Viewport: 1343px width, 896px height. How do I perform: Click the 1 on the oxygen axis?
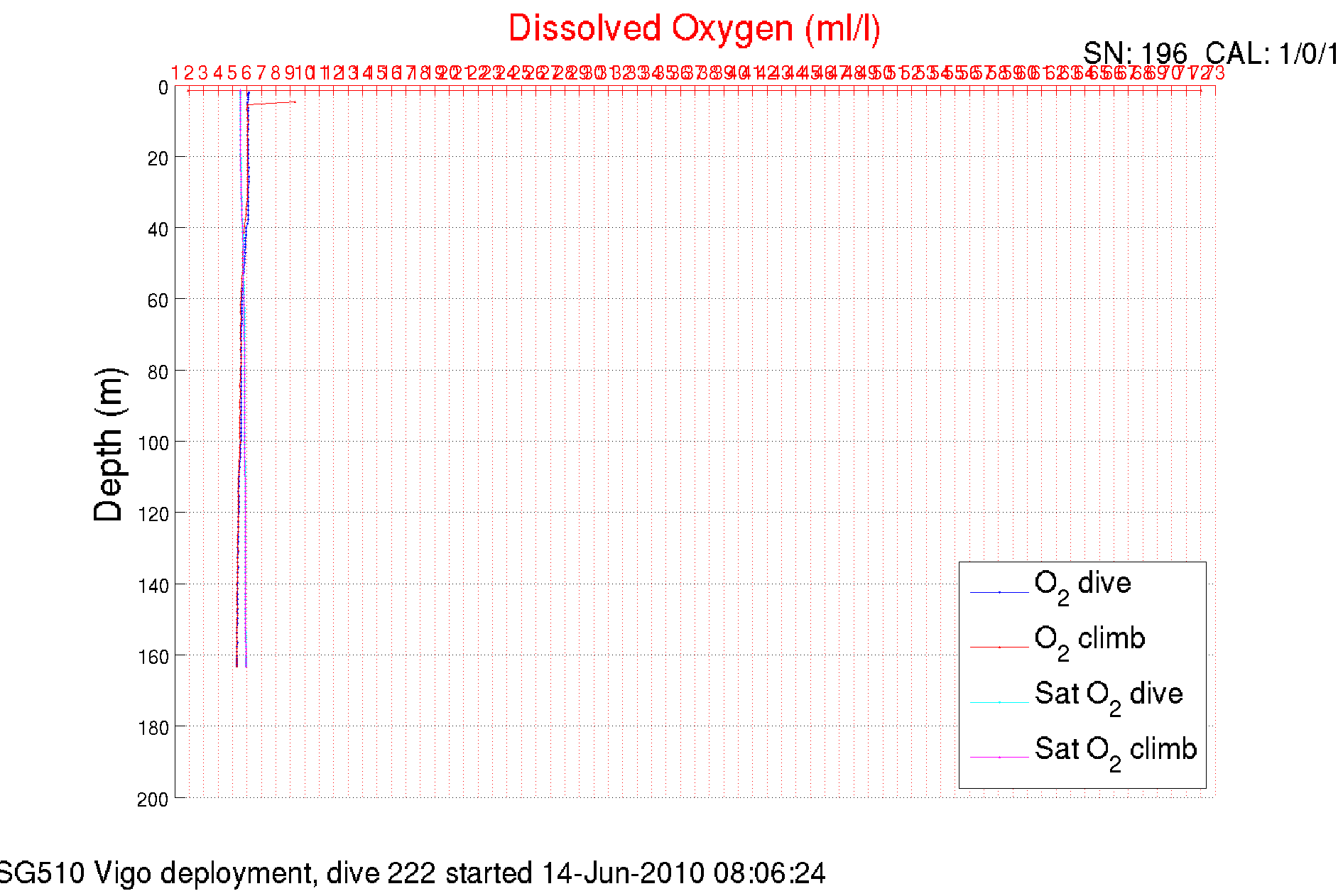coord(175,72)
